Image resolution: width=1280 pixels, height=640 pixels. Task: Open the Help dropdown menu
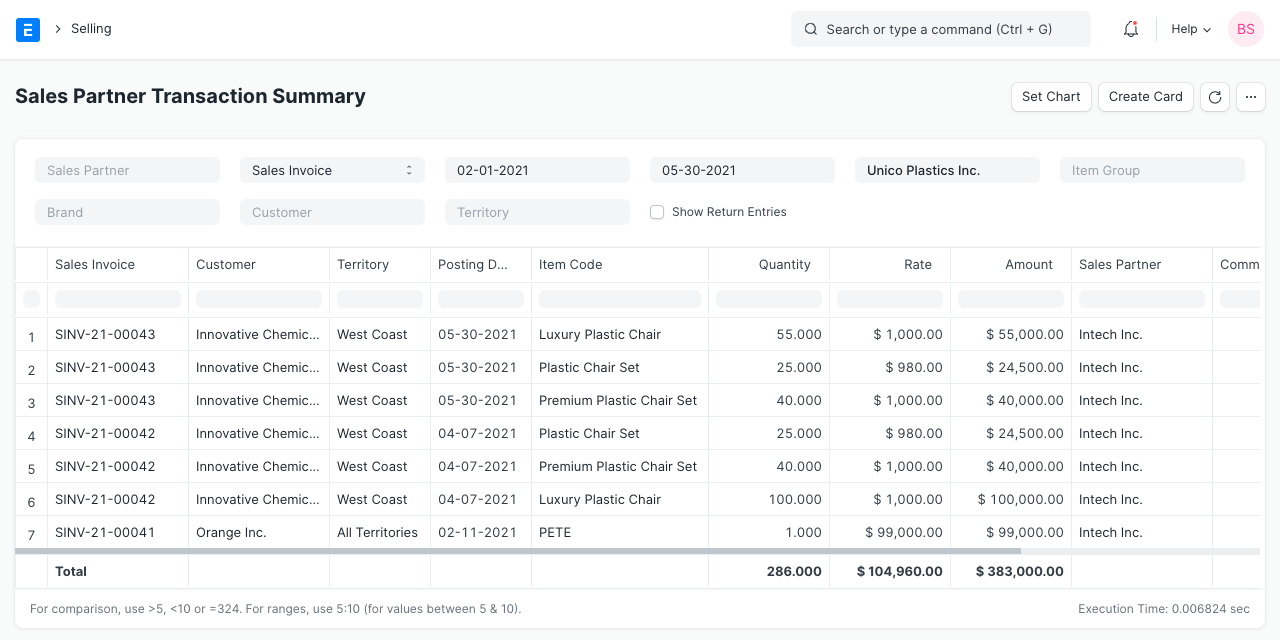click(1190, 29)
